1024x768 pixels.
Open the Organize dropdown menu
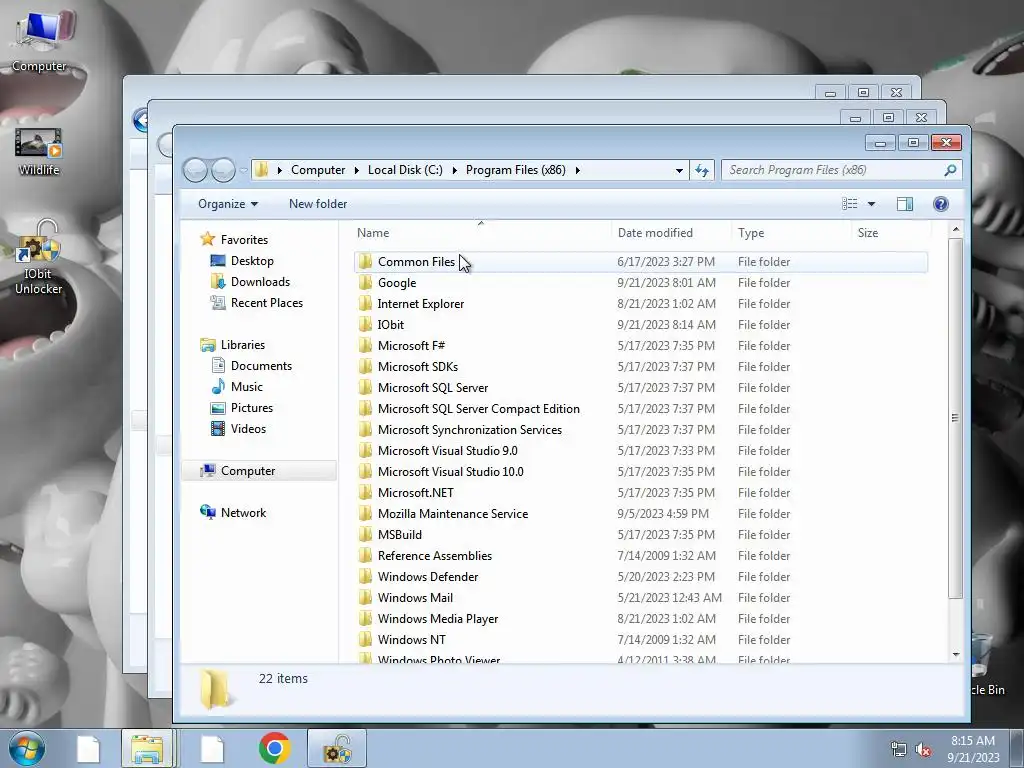click(x=228, y=204)
